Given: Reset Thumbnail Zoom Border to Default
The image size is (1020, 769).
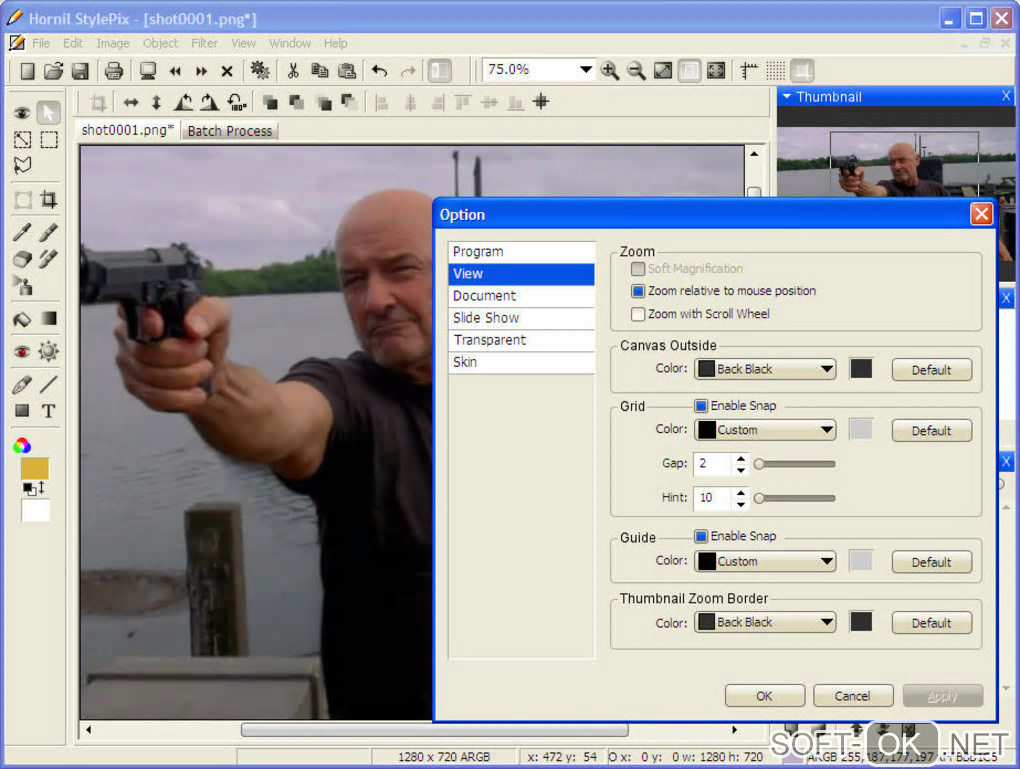Looking at the screenshot, I should tap(932, 623).
